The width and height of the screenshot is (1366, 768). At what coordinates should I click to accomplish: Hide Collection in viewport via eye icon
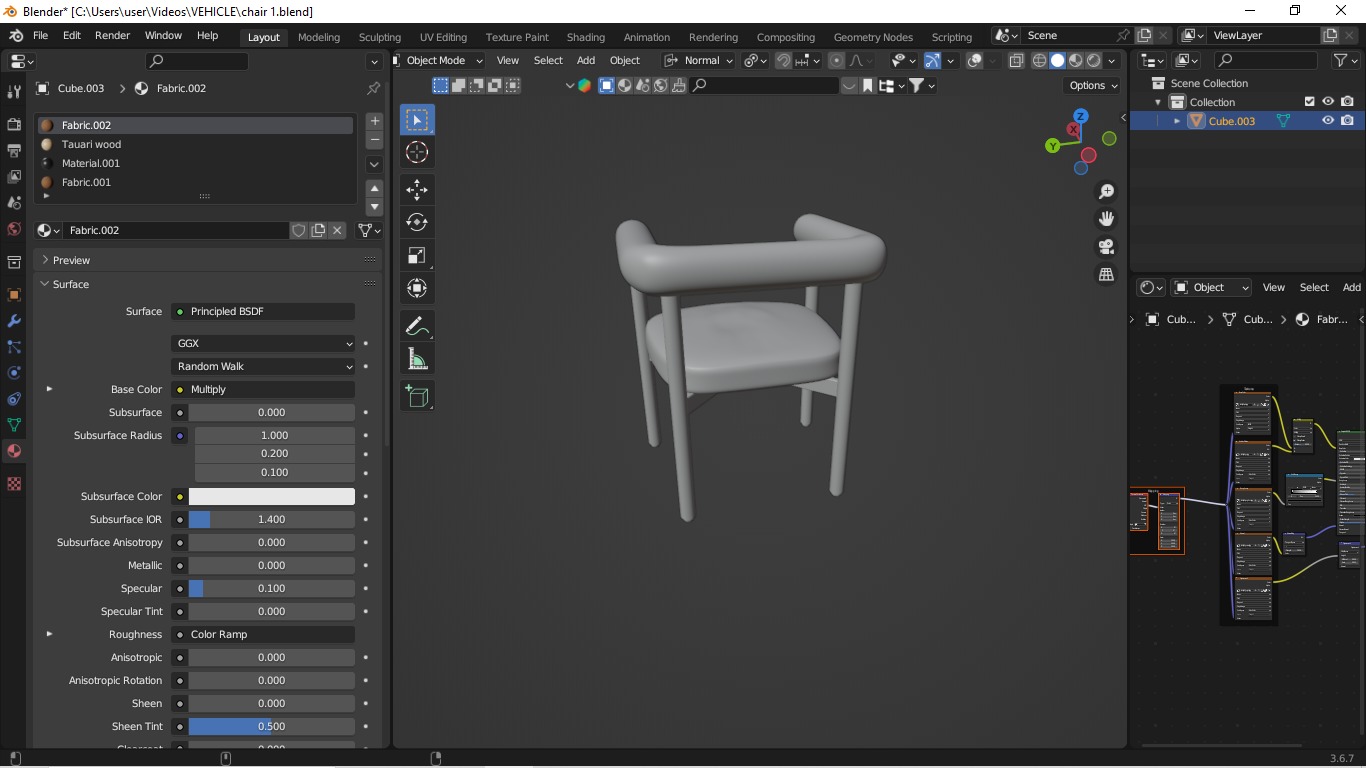coord(1328,102)
